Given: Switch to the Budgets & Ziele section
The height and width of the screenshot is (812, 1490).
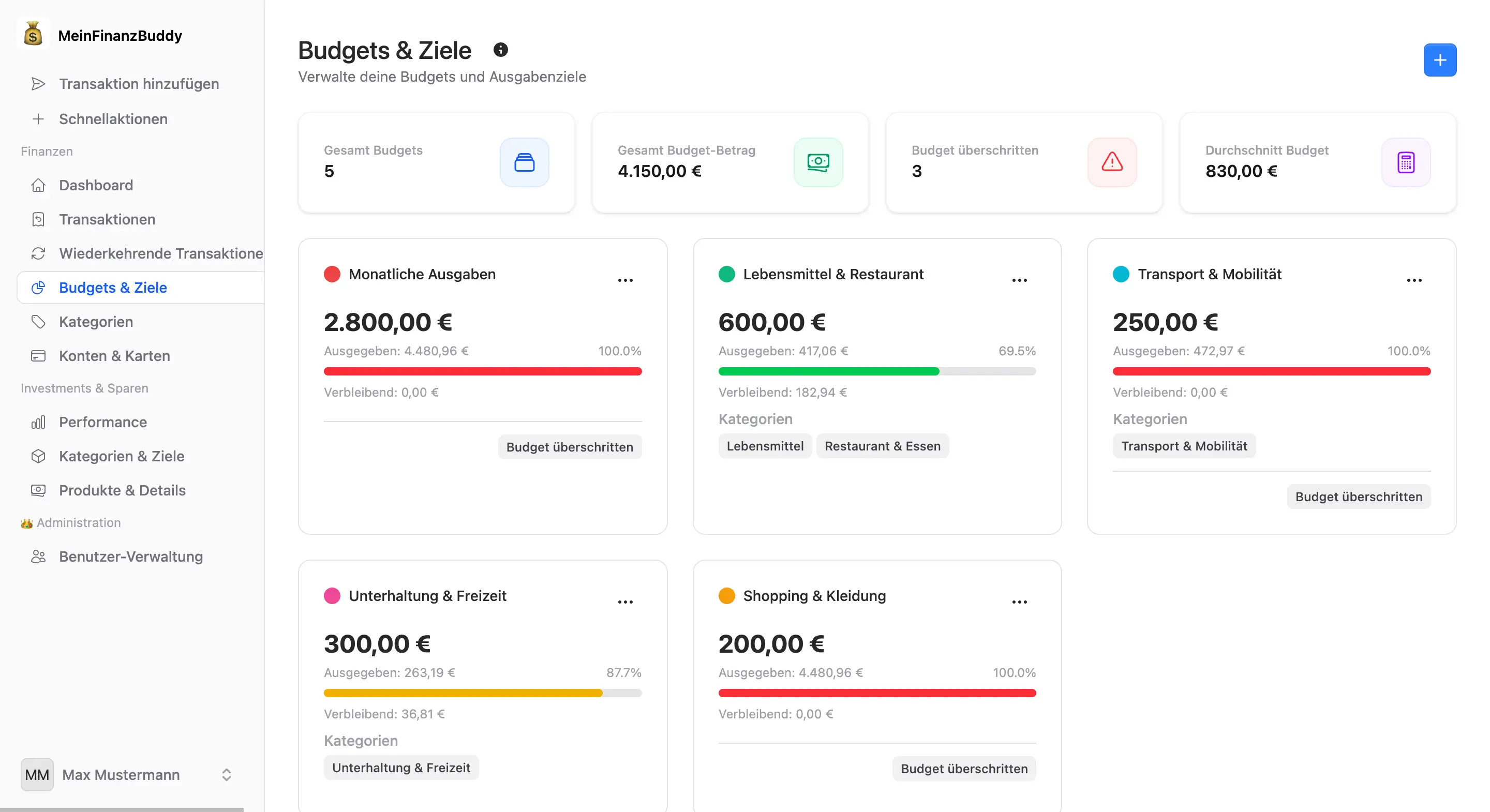Looking at the screenshot, I should click(x=113, y=288).
